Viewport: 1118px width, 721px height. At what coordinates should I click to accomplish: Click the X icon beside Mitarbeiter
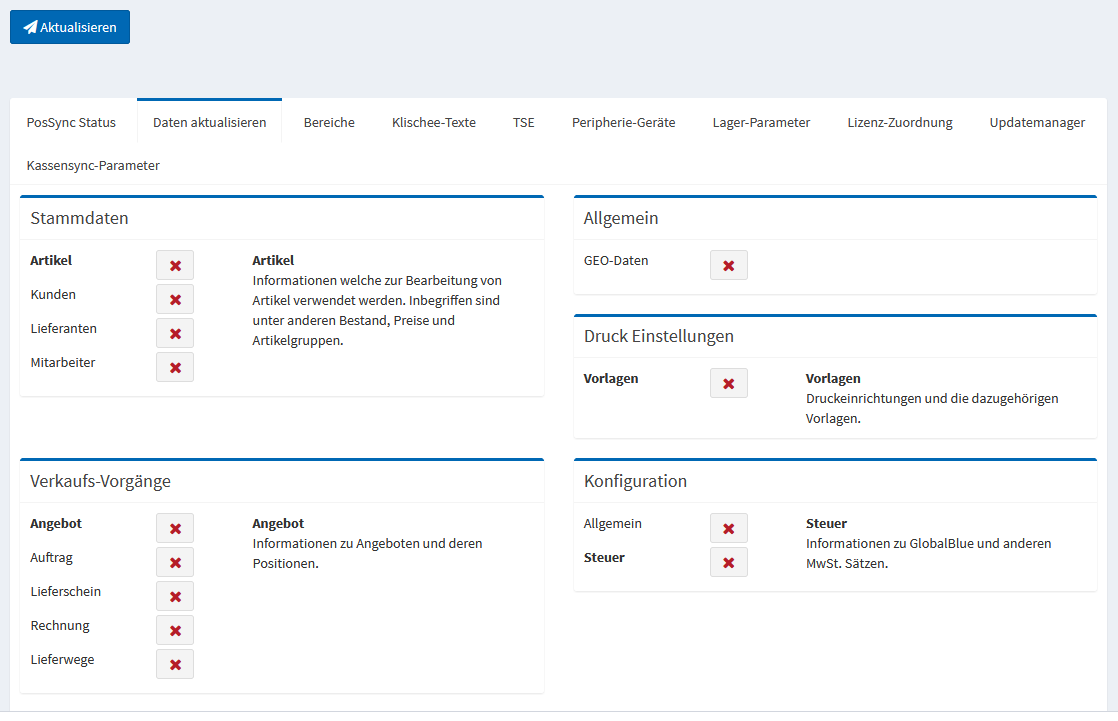click(x=175, y=367)
